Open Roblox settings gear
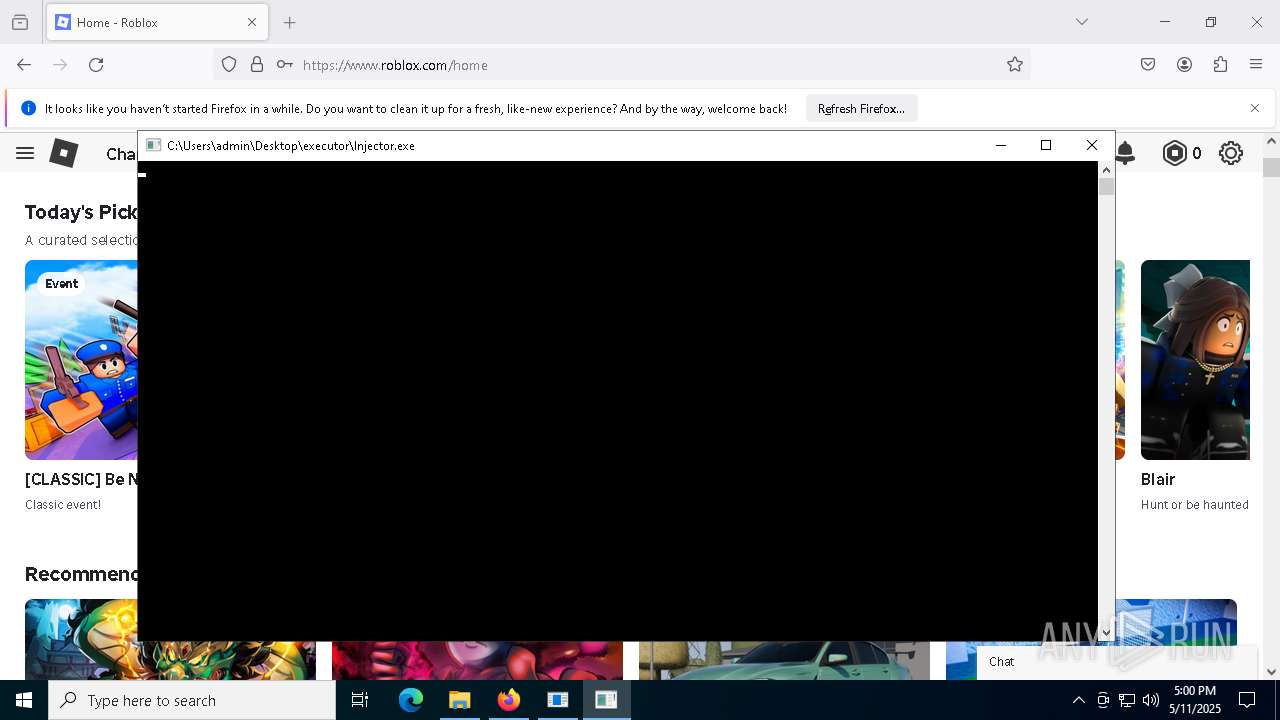Screen dimensions: 1280x720 1231,153
